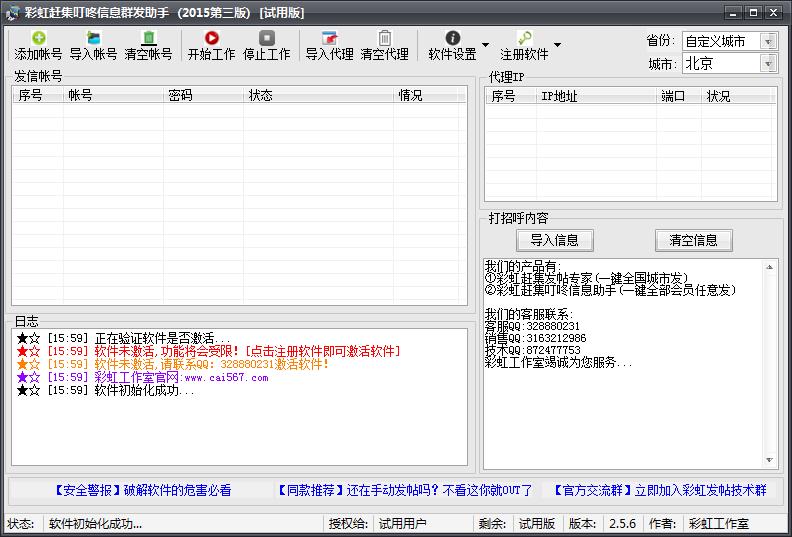Expand the 注册软件 dropdown arrow
792x537 pixels.
pyautogui.click(x=557, y=45)
